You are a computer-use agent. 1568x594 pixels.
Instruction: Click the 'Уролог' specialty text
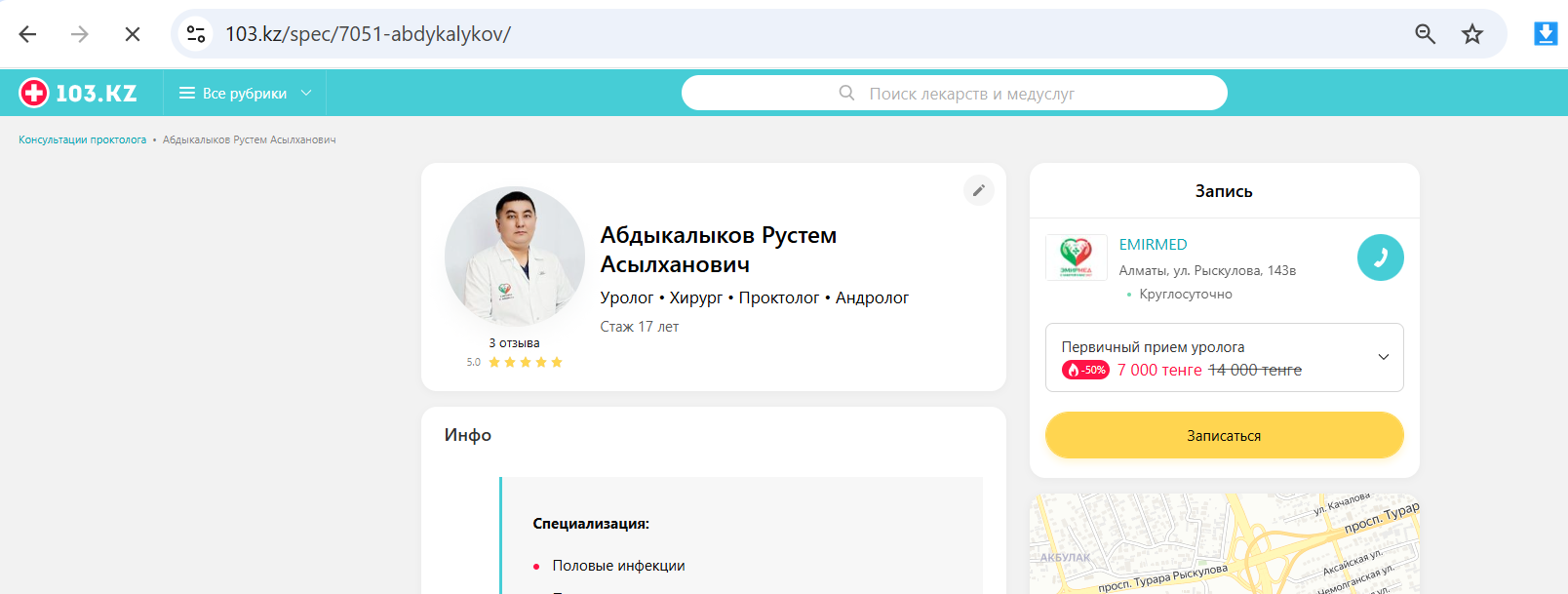pos(626,297)
